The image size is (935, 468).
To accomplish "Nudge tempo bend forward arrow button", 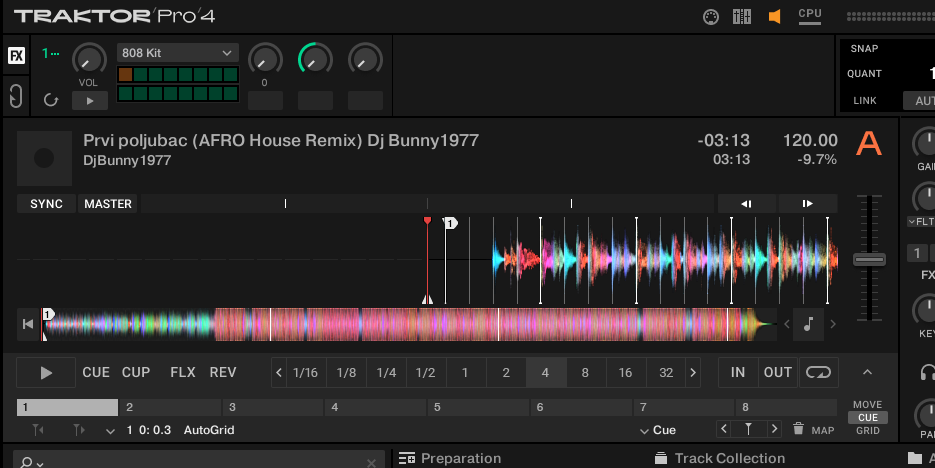I will tap(808, 204).
